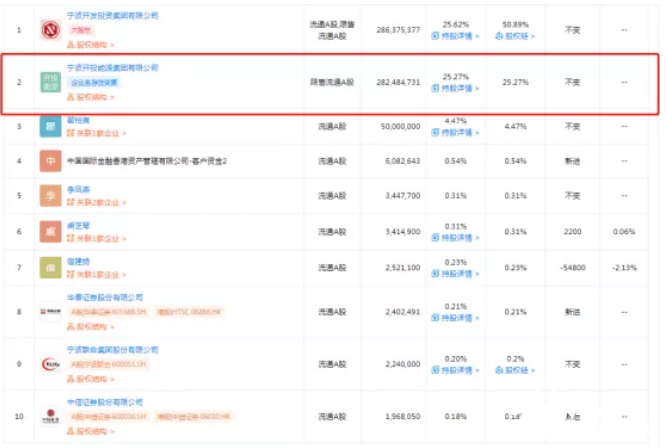Click the 宁波联合集团 company logo
The height and width of the screenshot is (448, 666).
(51, 364)
